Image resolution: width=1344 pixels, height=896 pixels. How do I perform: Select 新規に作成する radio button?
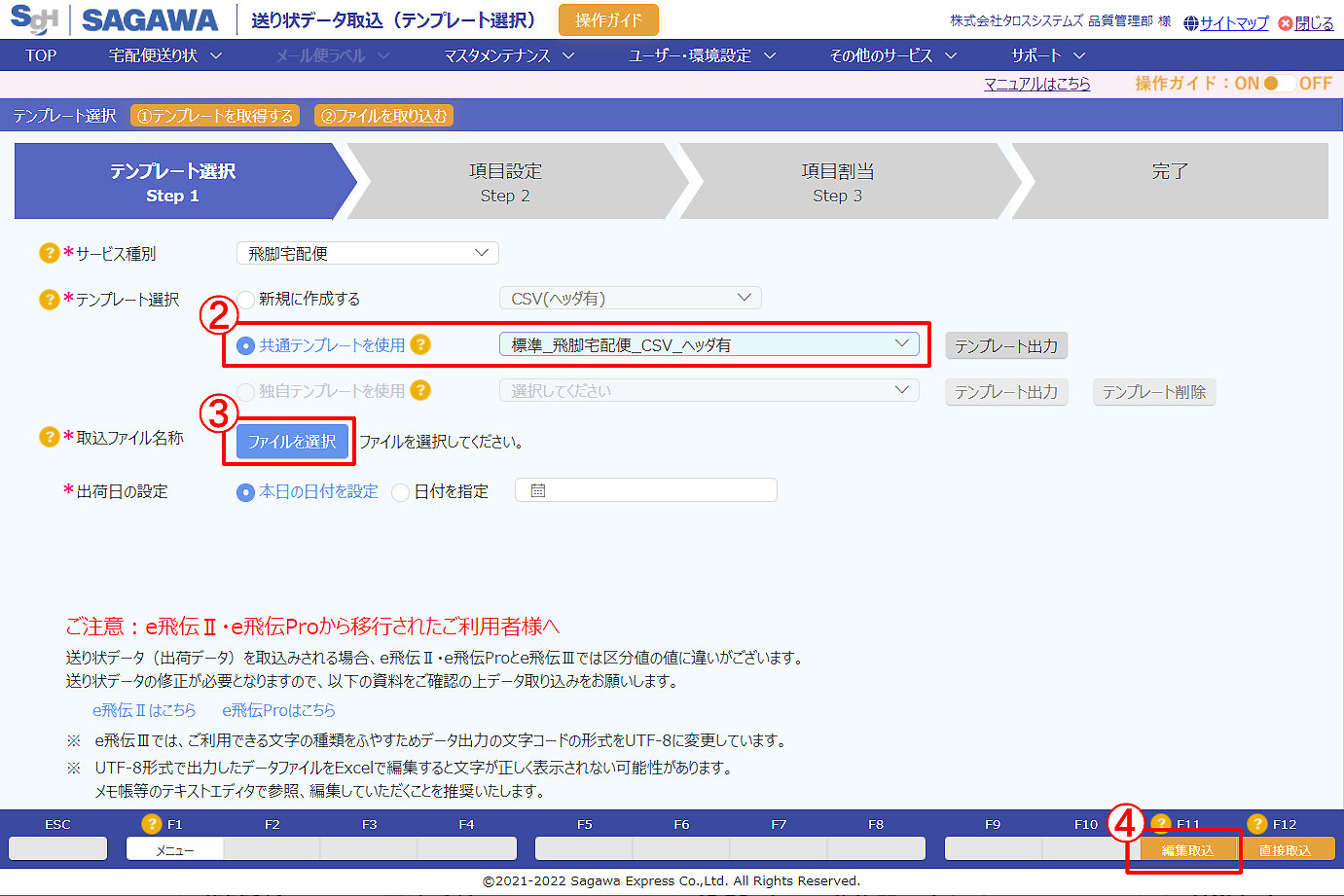pyautogui.click(x=245, y=300)
